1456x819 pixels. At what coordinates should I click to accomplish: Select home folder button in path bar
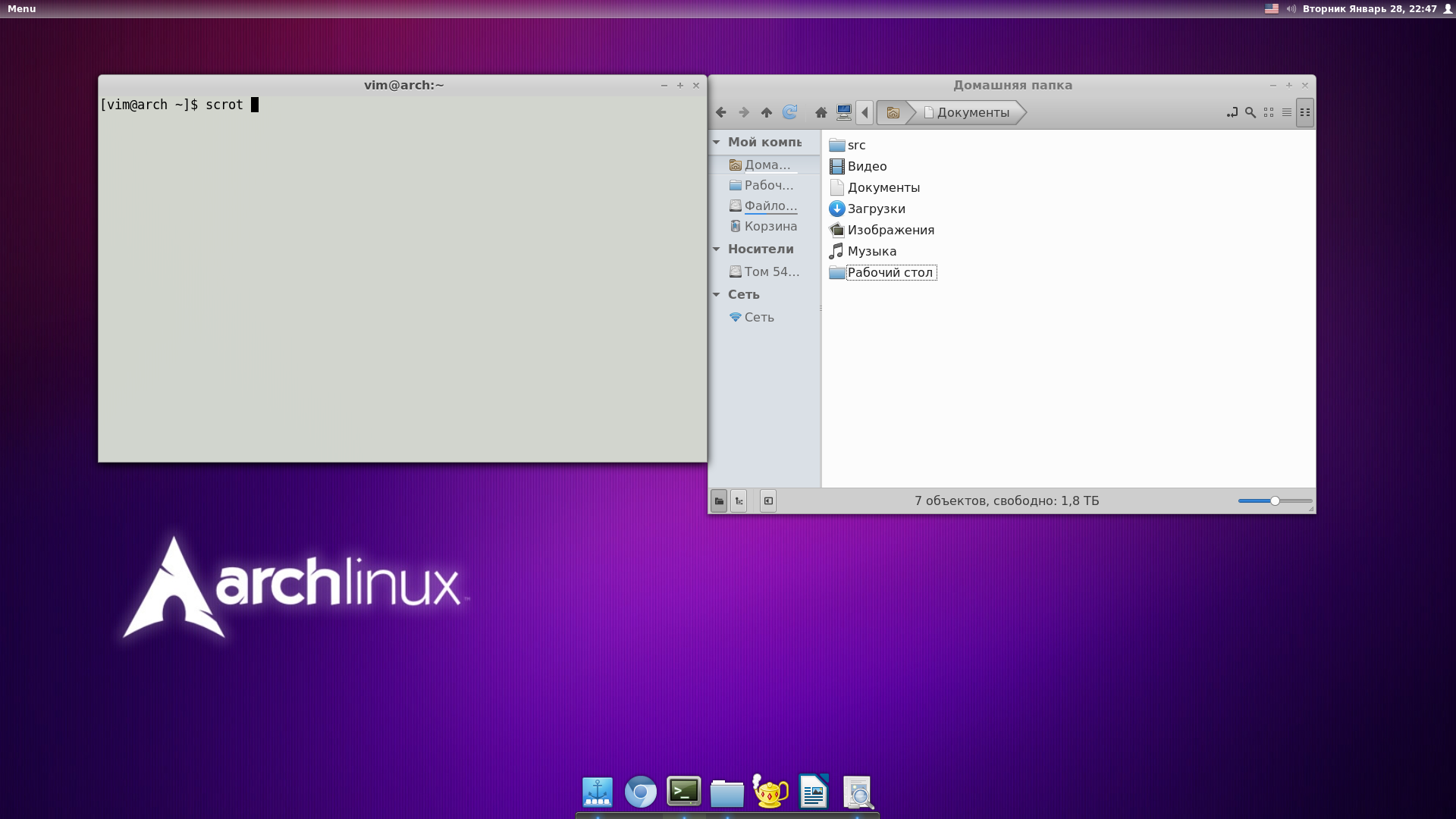893,112
